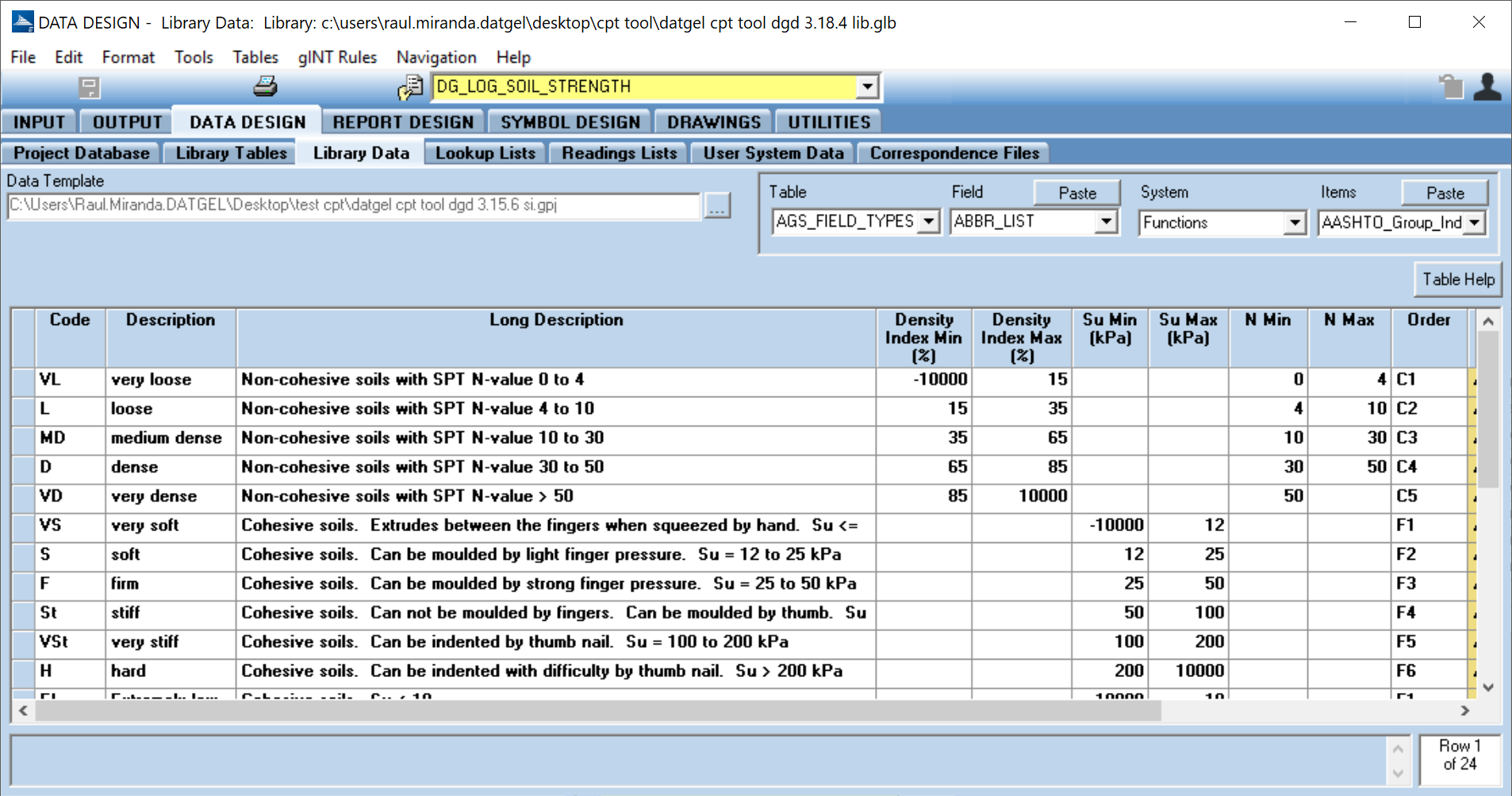Click the Paste button next to Field
Viewport: 1512px width, 796px height.
pyautogui.click(x=1076, y=193)
